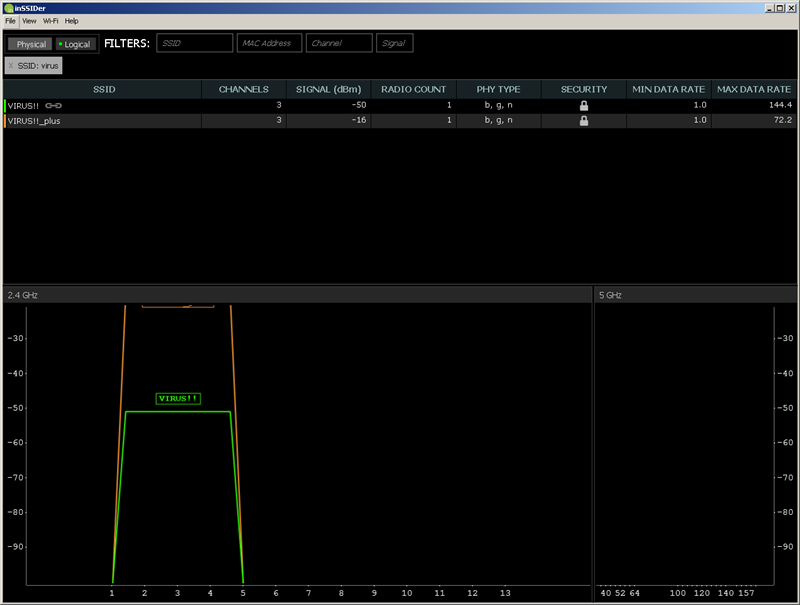Click the security lock icon for VIRUS!!_plus

584,120
